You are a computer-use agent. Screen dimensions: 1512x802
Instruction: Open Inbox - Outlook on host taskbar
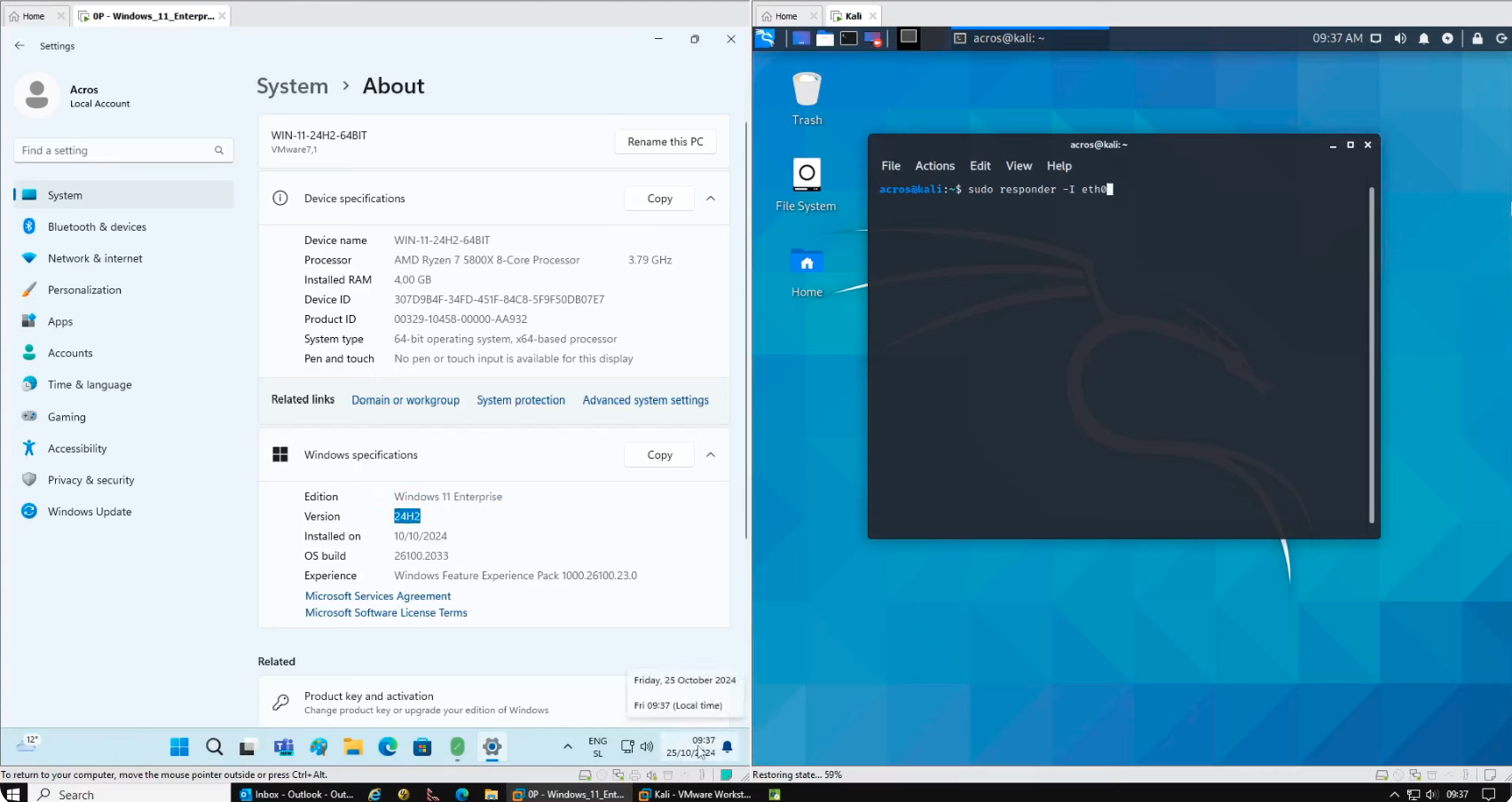pos(296,794)
